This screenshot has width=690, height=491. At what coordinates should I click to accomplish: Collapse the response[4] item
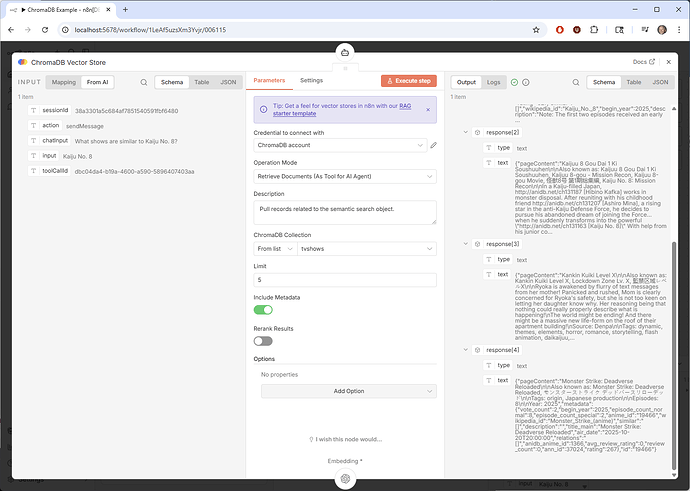466,350
